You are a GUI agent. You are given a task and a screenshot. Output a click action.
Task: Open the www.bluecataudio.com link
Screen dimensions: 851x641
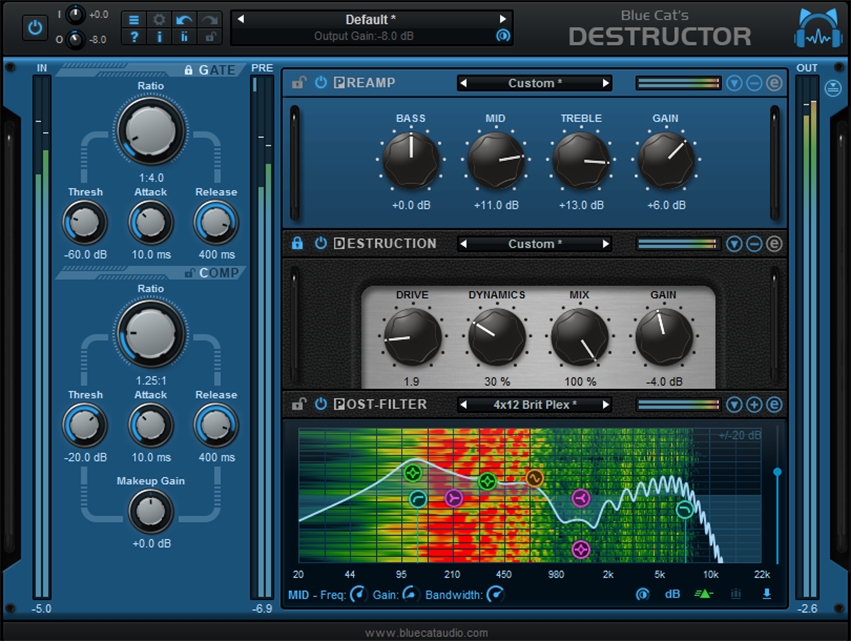coord(426,632)
